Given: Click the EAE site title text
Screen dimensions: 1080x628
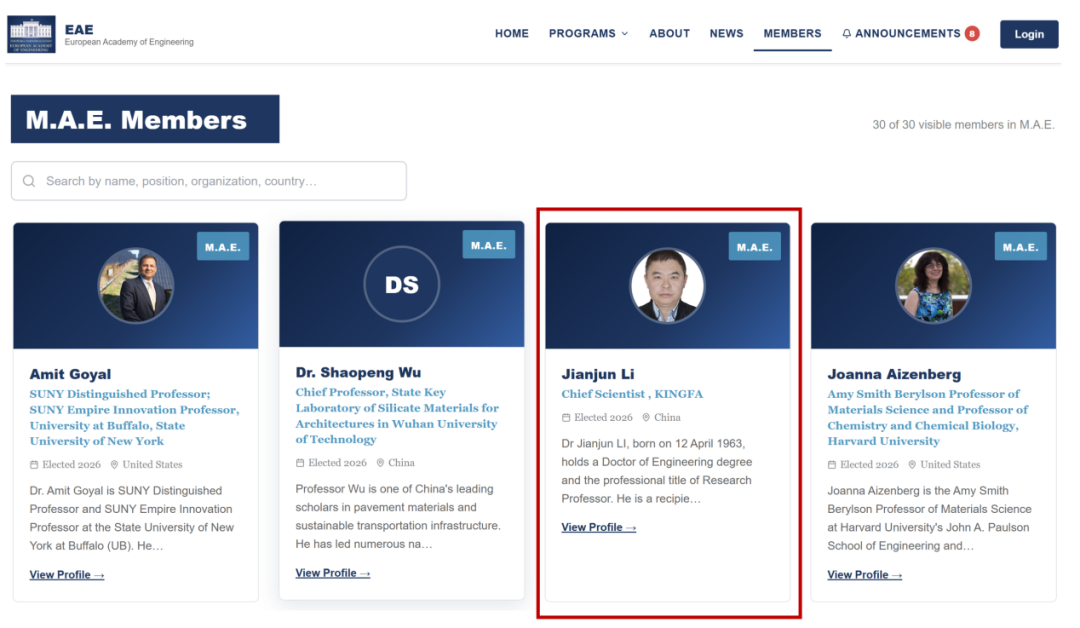Looking at the screenshot, I should click(79, 29).
